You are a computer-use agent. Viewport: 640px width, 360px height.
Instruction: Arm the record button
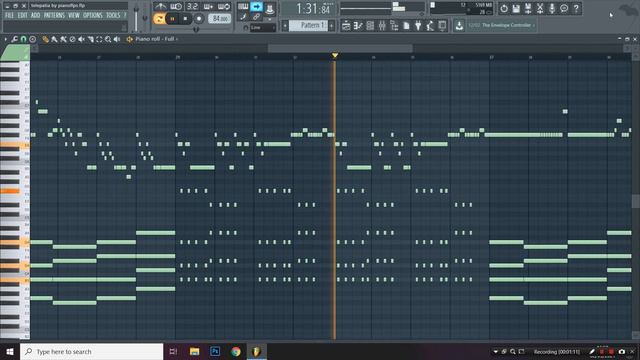pos(199,19)
